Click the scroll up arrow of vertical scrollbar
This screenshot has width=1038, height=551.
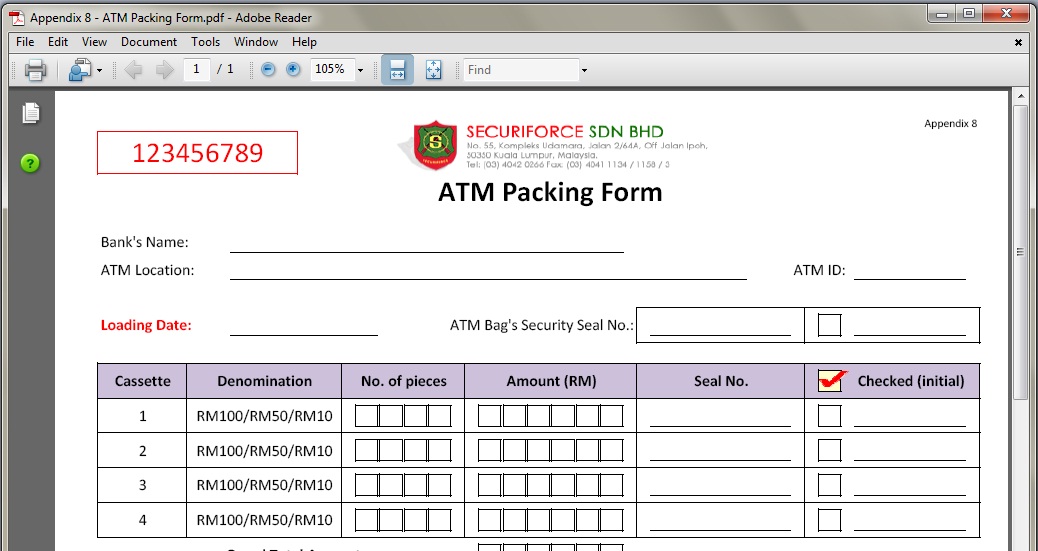click(x=1020, y=97)
